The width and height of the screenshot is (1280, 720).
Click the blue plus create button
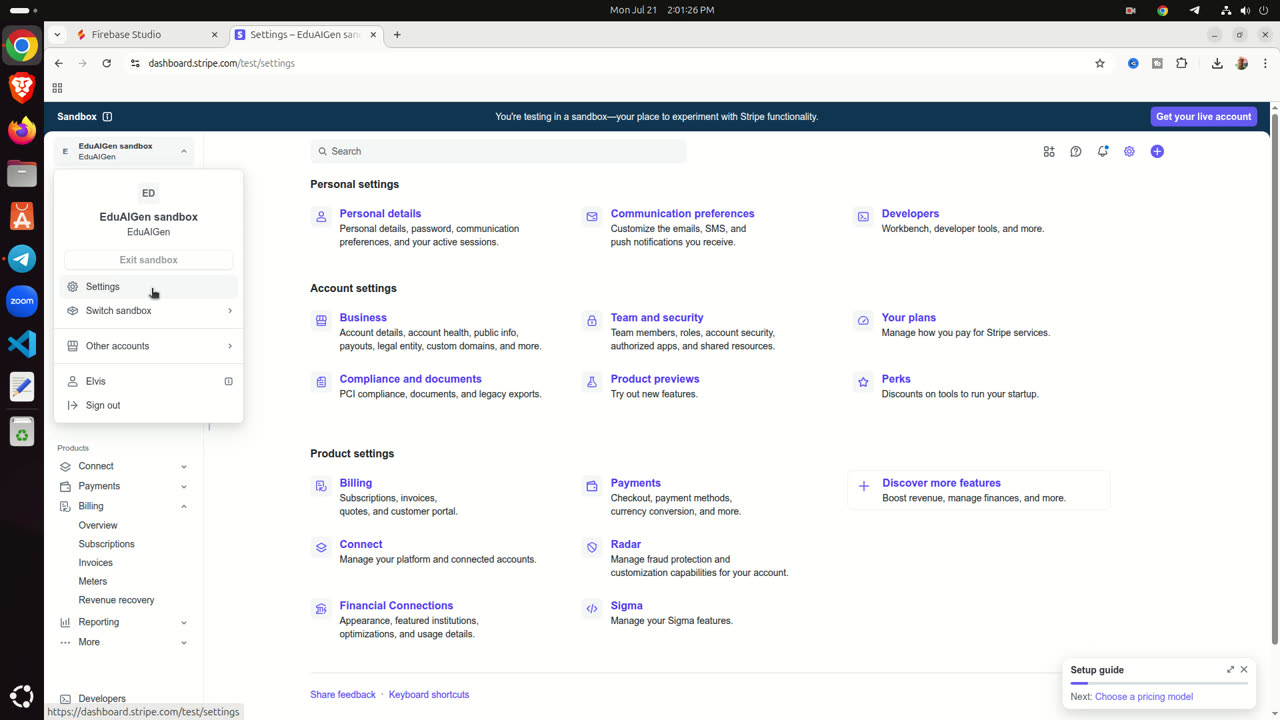click(x=1157, y=152)
